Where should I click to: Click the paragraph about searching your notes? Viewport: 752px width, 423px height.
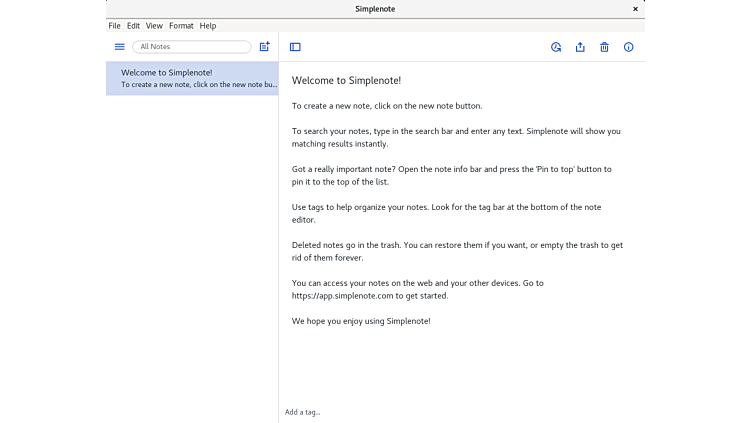click(x=456, y=138)
